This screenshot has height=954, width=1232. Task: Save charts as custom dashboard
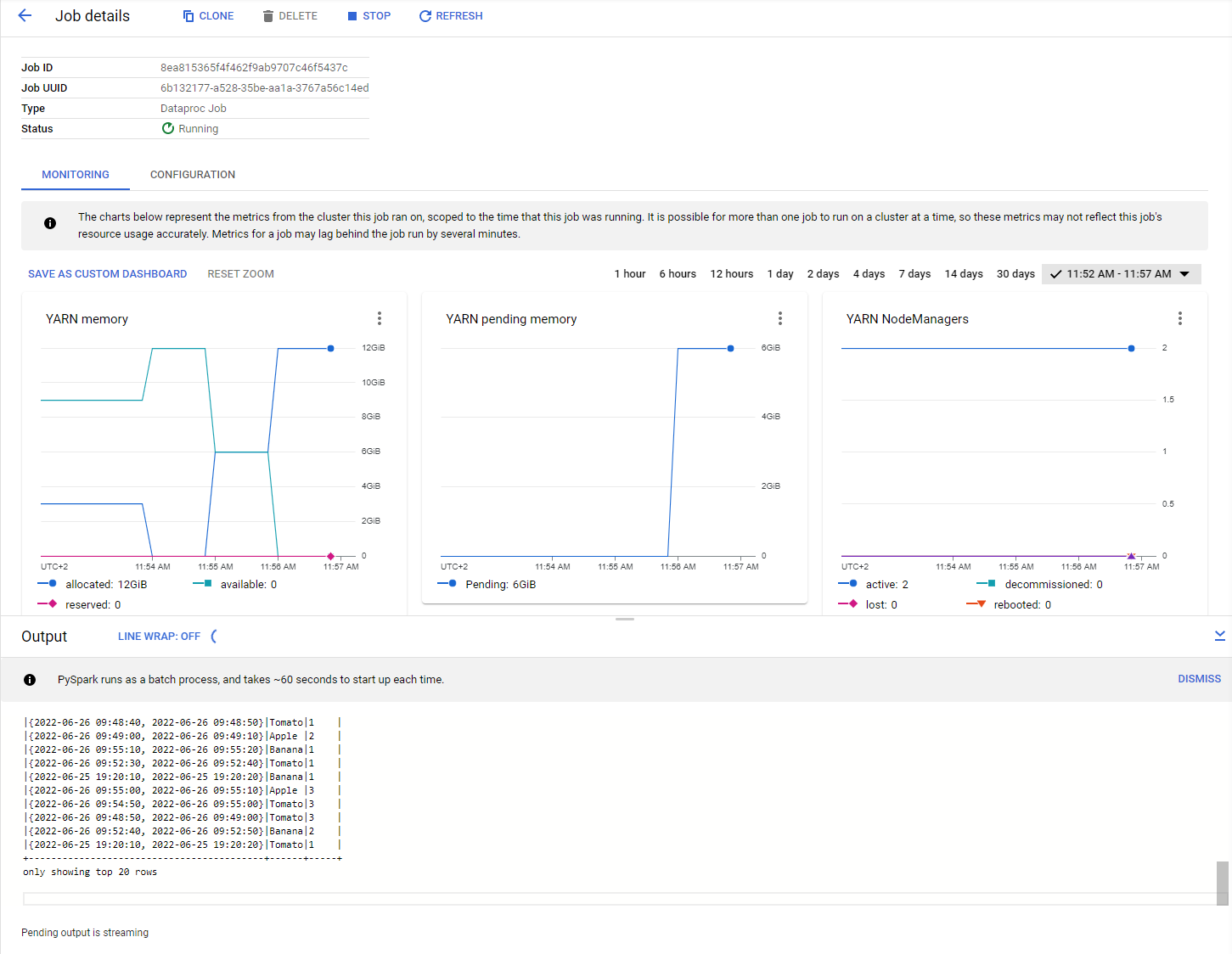108,274
